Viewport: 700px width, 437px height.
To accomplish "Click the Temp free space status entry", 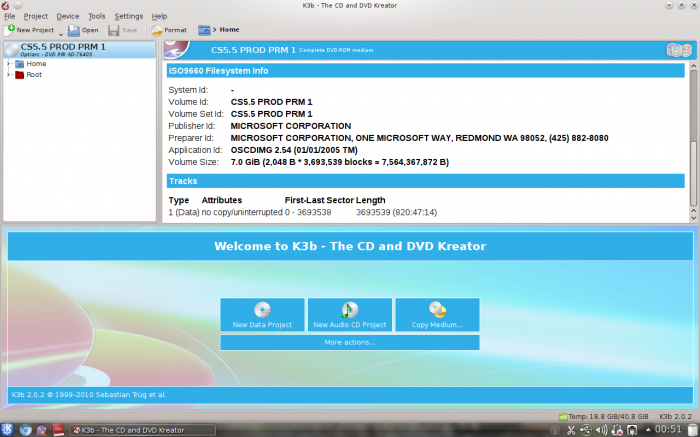I will point(603,416).
